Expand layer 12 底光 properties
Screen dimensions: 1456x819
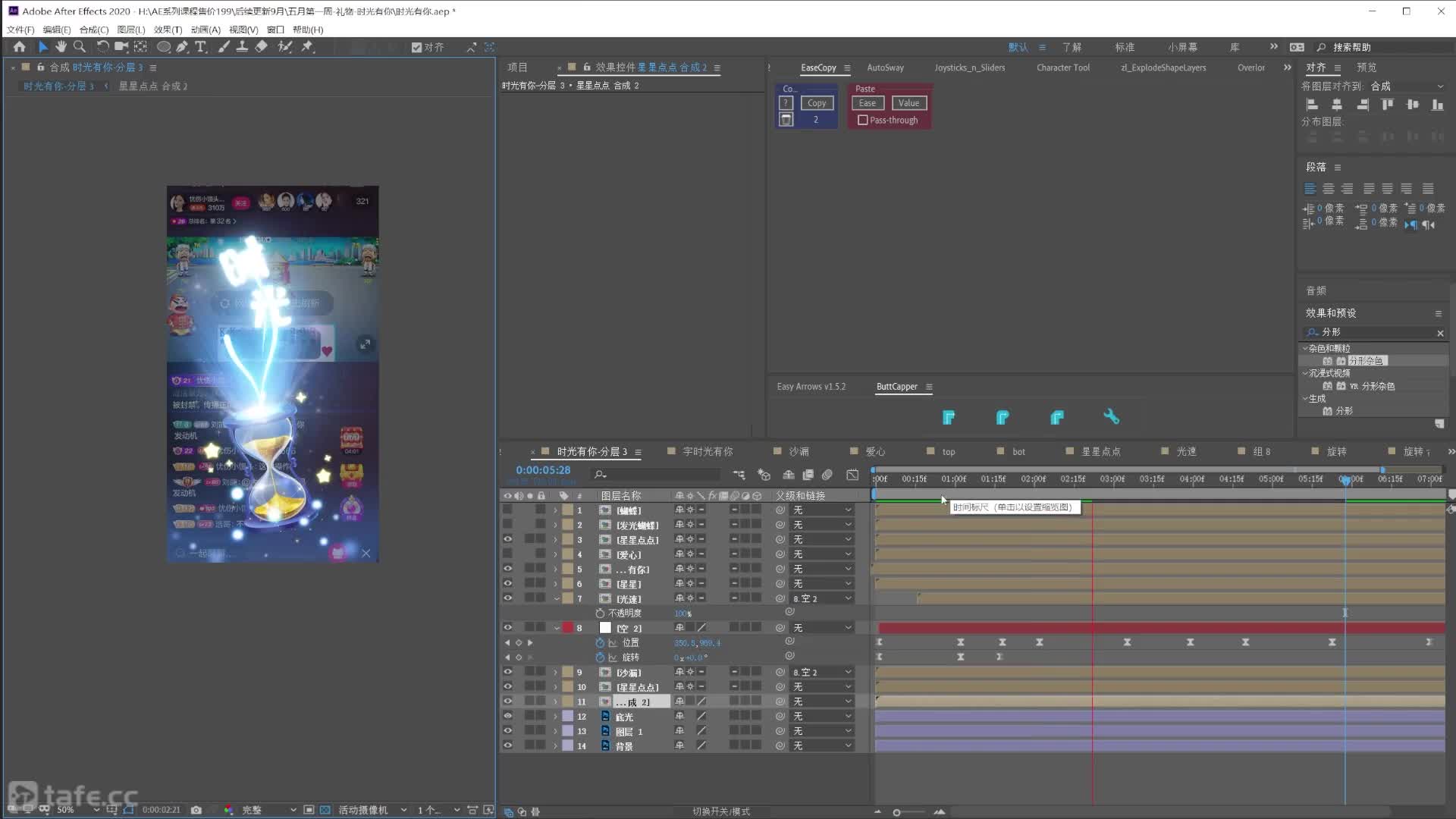(556, 716)
